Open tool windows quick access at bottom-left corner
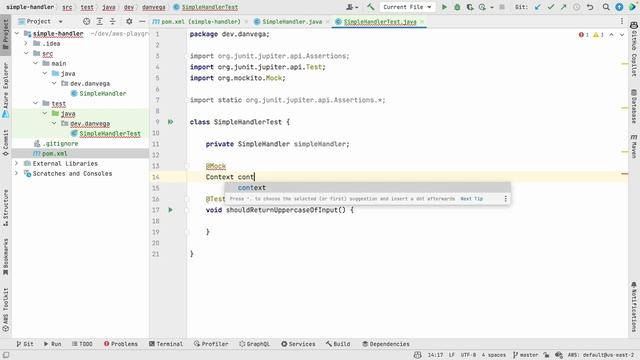The height and width of the screenshot is (360, 640). [x=6, y=355]
